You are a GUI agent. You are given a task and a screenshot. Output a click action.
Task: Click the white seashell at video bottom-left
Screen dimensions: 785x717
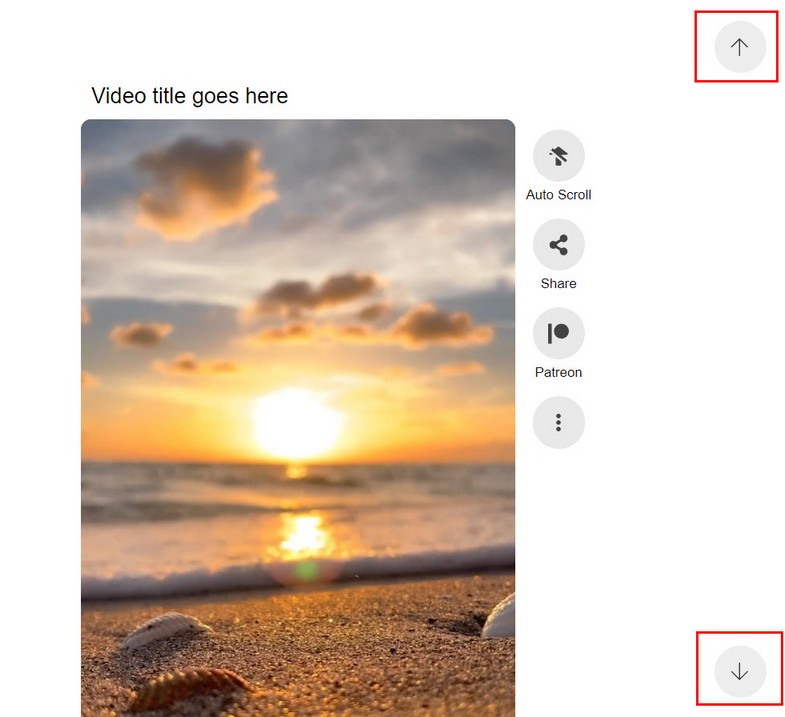click(x=165, y=628)
